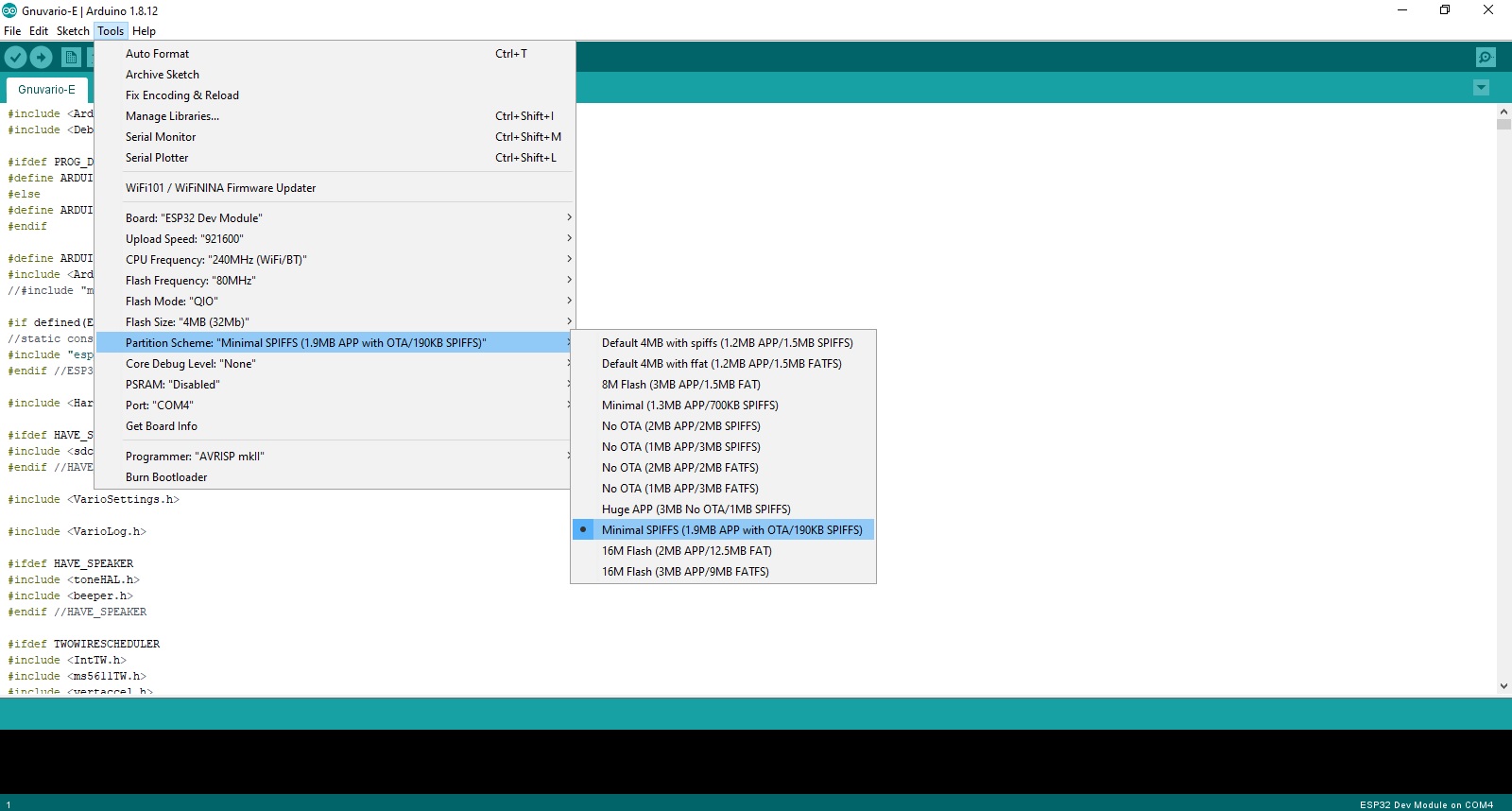The height and width of the screenshot is (811, 1512).
Task: Expand Board: ESP32 Dev Module submenu
Action: coord(335,218)
